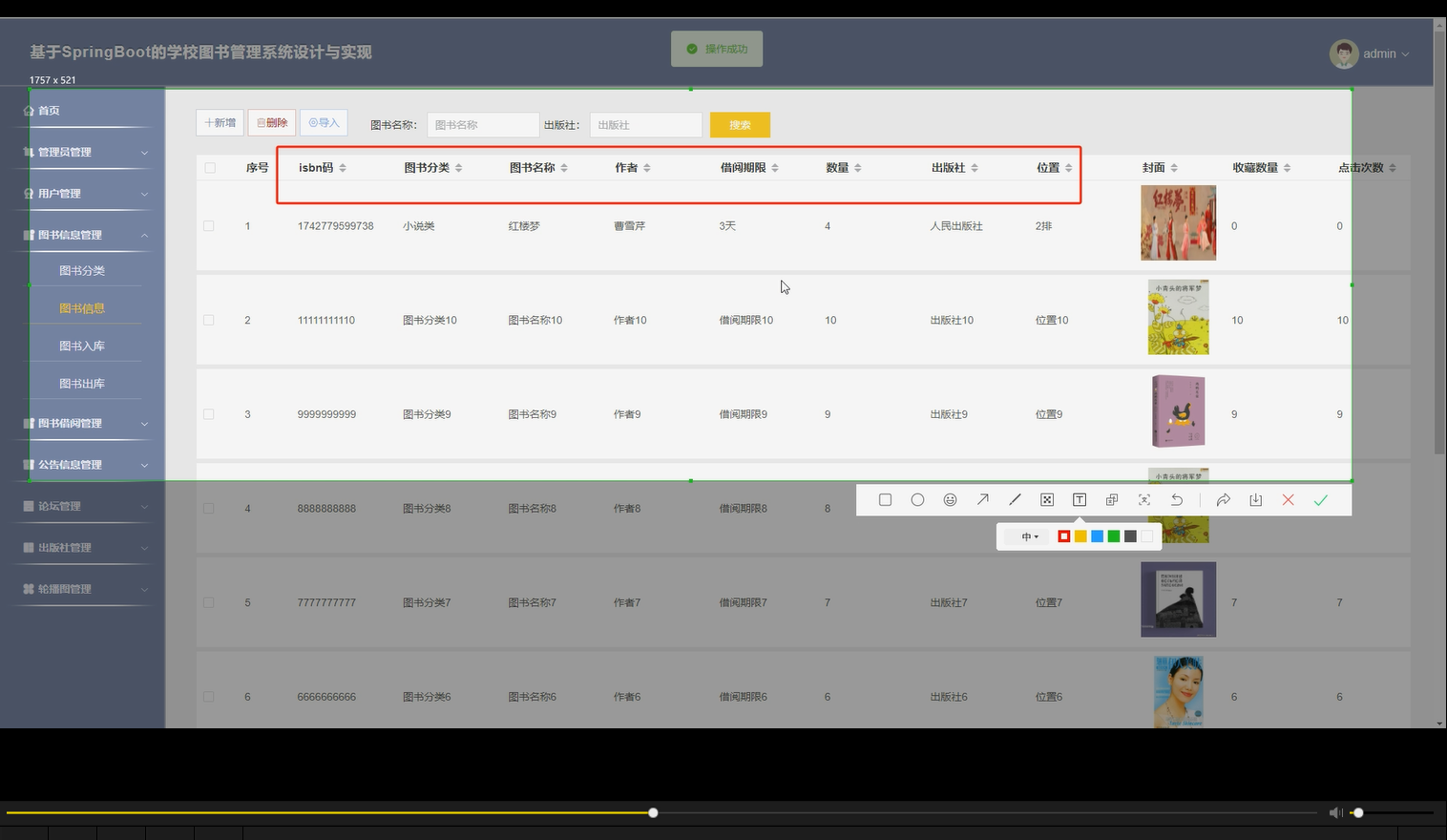Image resolution: width=1447 pixels, height=840 pixels.
Task: Undo the last annotation
Action: tap(1177, 500)
